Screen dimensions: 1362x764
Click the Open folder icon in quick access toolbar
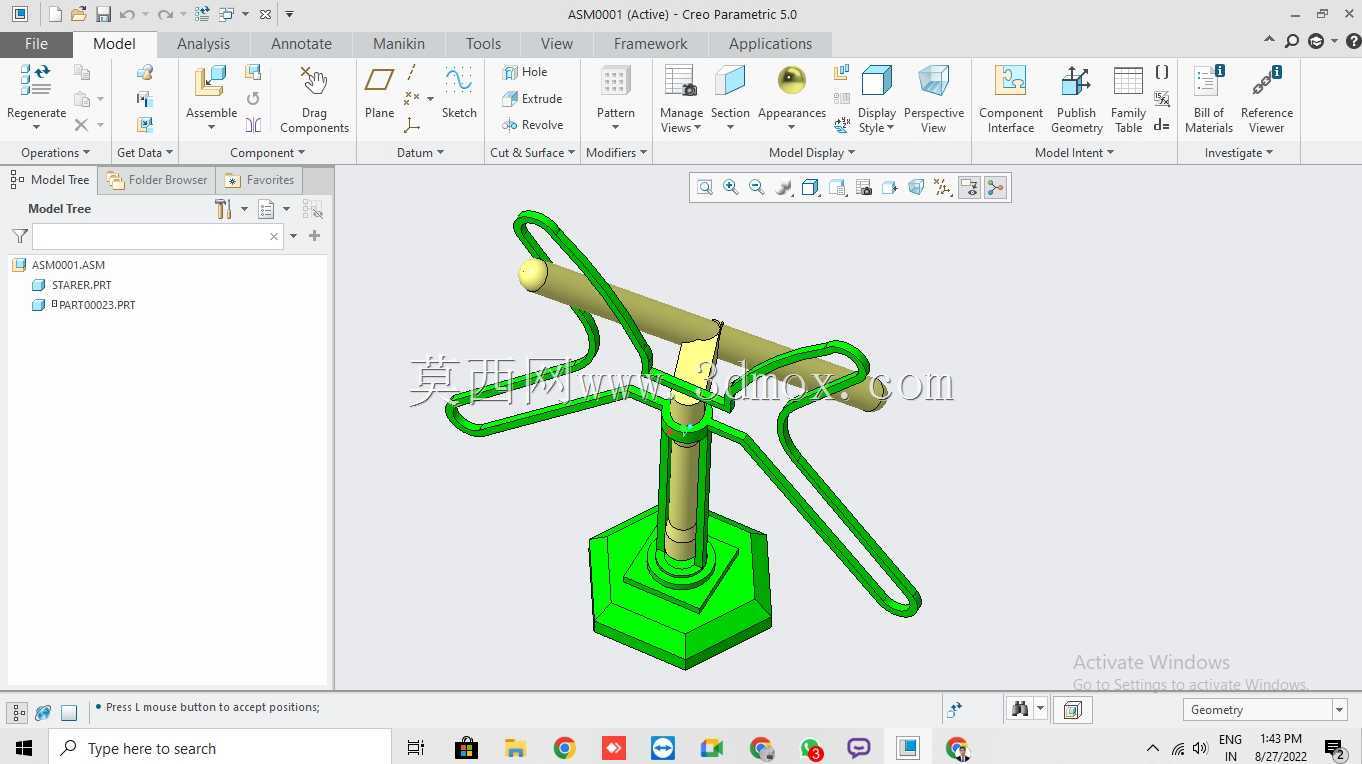tap(79, 14)
